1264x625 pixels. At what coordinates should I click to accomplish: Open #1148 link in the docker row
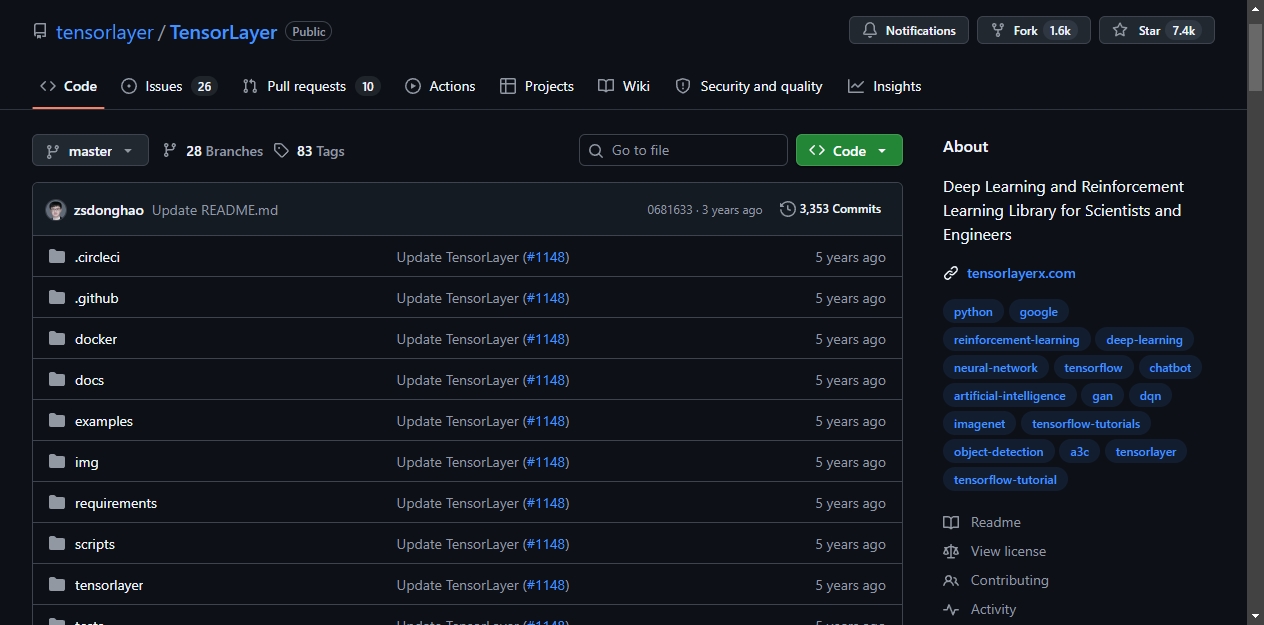[546, 339]
